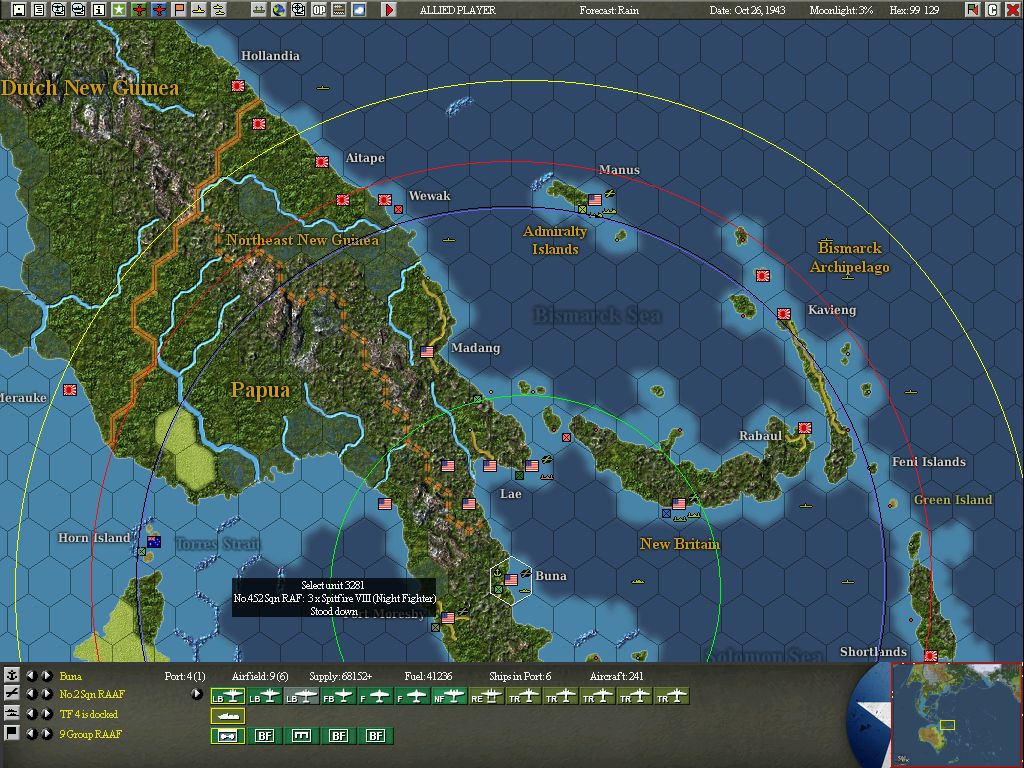Click the anchor base icon in bottom panel
The width and height of the screenshot is (1024, 768).
tap(12, 675)
